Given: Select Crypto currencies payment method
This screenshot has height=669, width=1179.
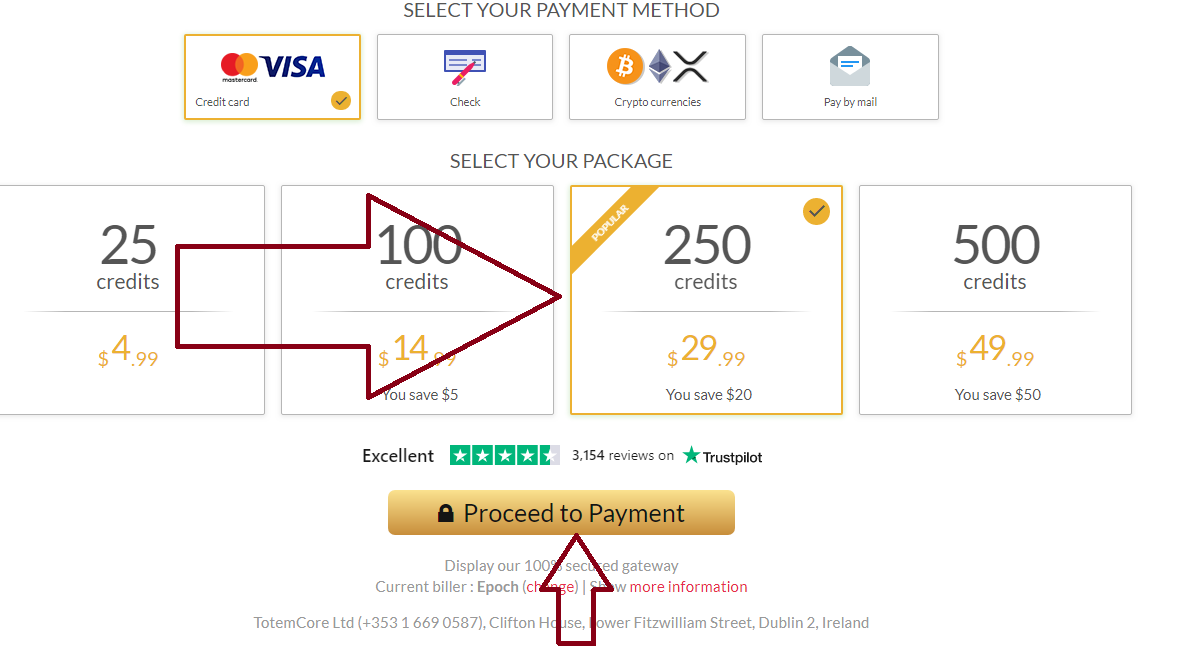Looking at the screenshot, I should point(657,77).
